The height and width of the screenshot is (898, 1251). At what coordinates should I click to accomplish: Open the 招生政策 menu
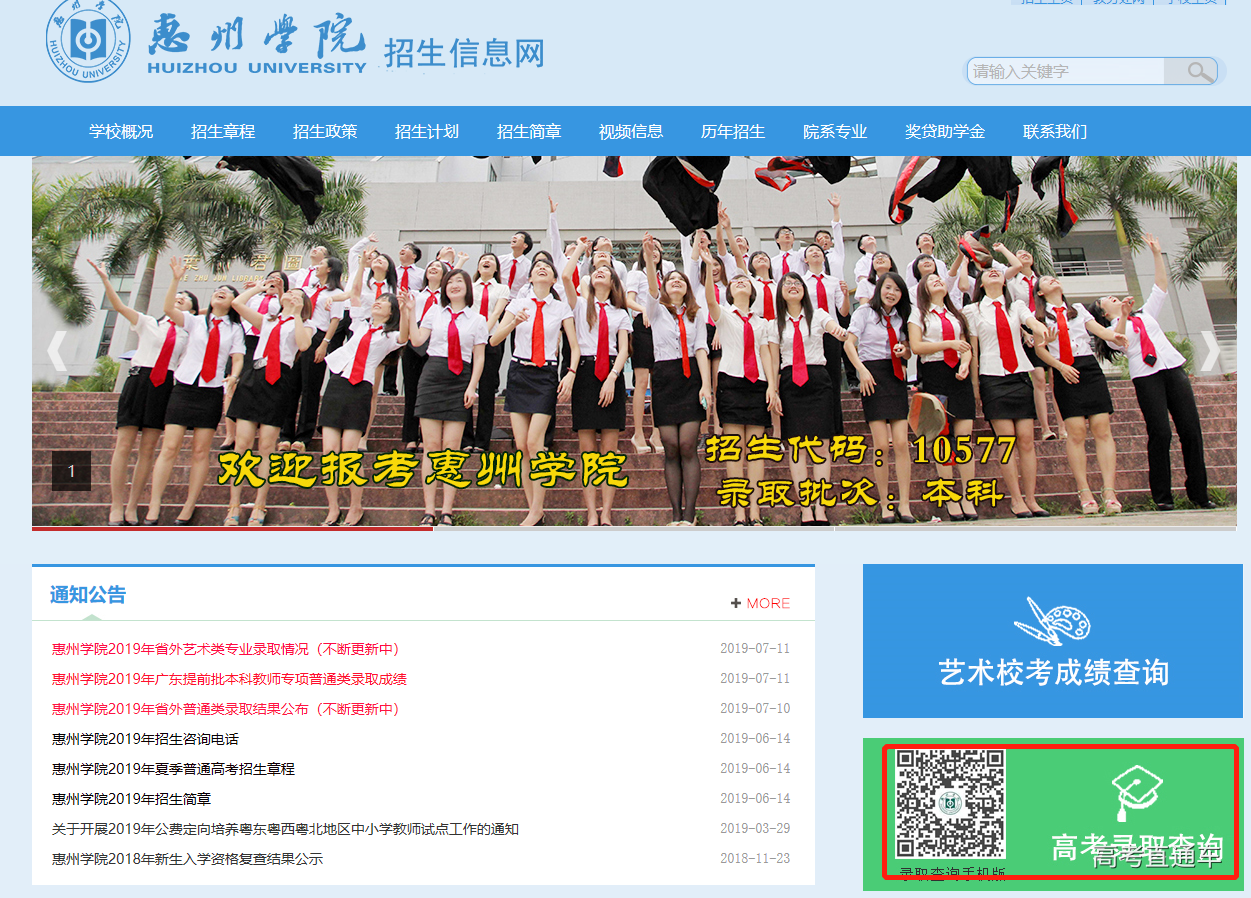325,131
